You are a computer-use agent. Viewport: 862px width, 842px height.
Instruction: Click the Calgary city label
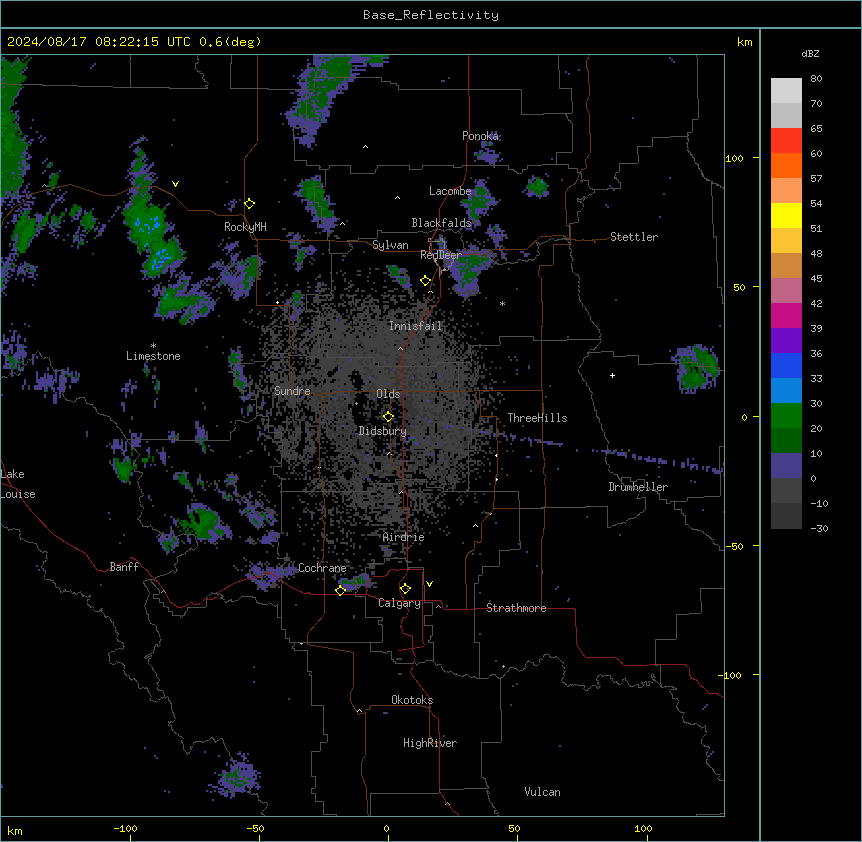click(x=399, y=603)
